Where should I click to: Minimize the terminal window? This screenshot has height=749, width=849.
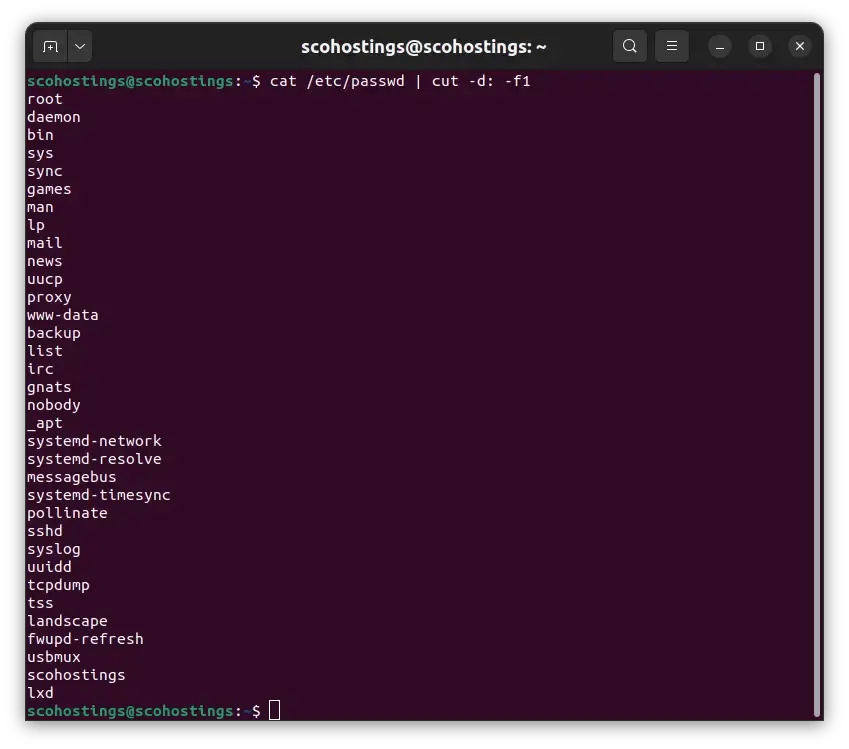pyautogui.click(x=719, y=46)
